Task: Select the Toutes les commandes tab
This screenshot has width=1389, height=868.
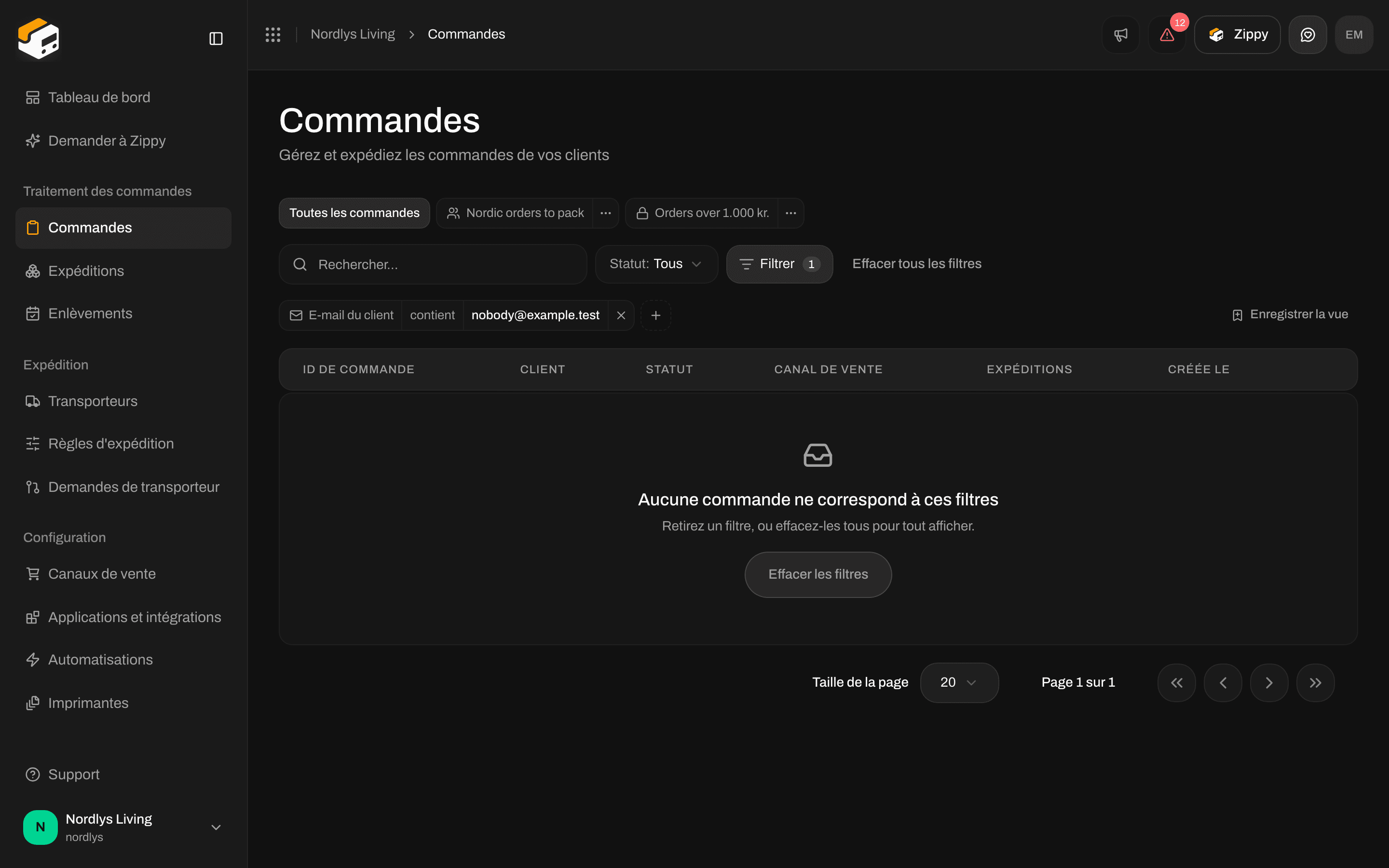Action: pyautogui.click(x=354, y=213)
